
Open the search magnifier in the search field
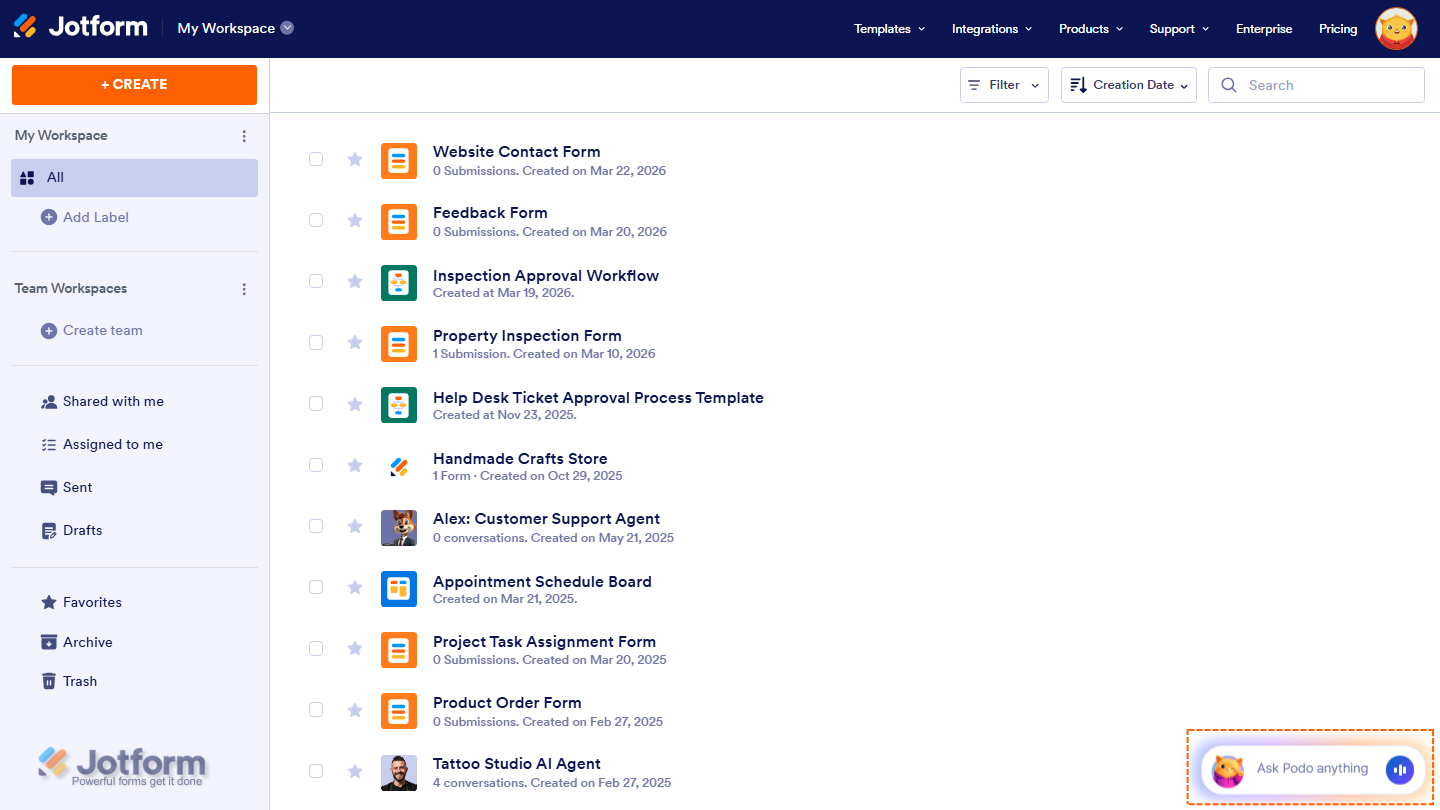point(1229,85)
